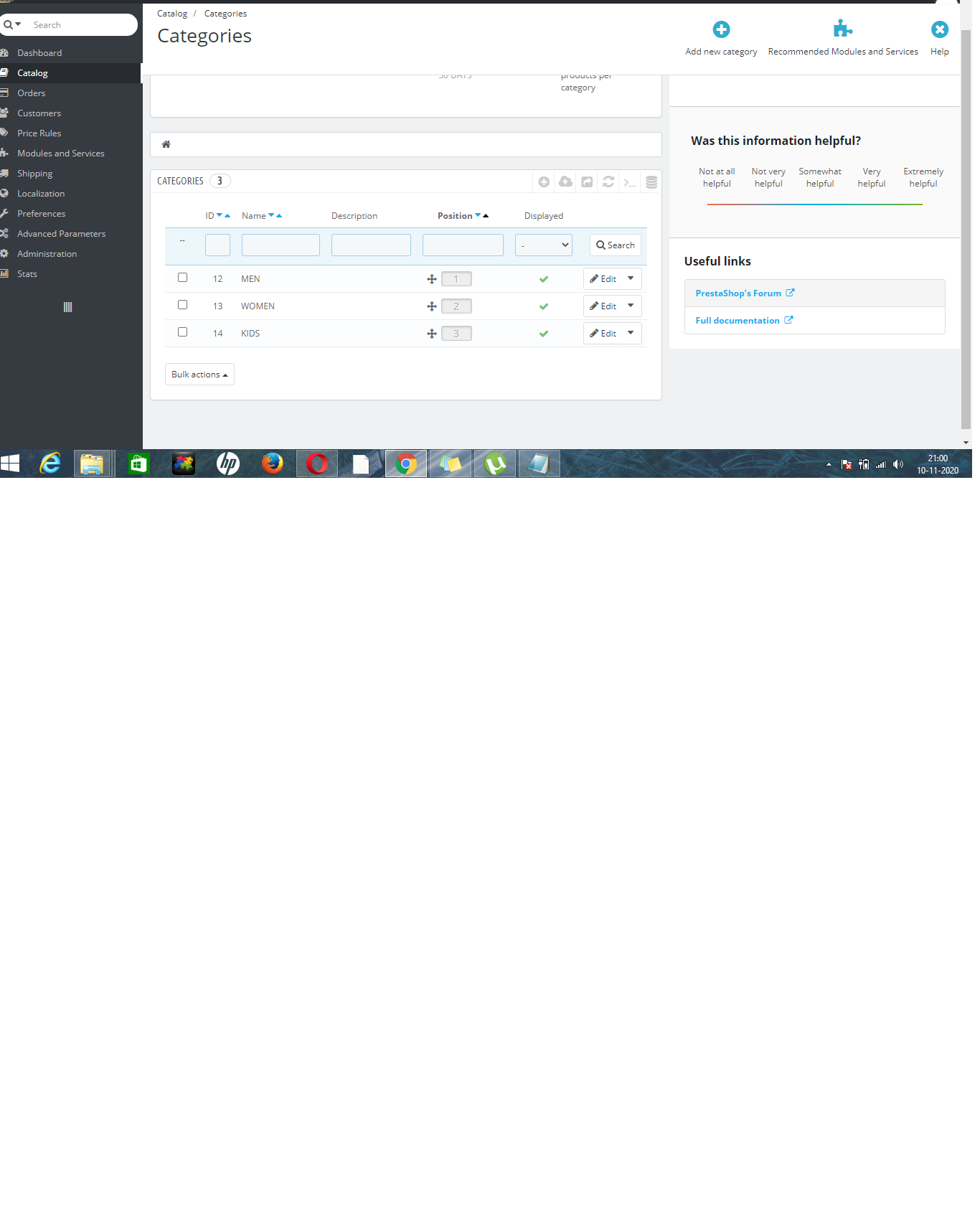Refresh the categories list
Viewport: 980px width, 1214px height.
point(608,182)
